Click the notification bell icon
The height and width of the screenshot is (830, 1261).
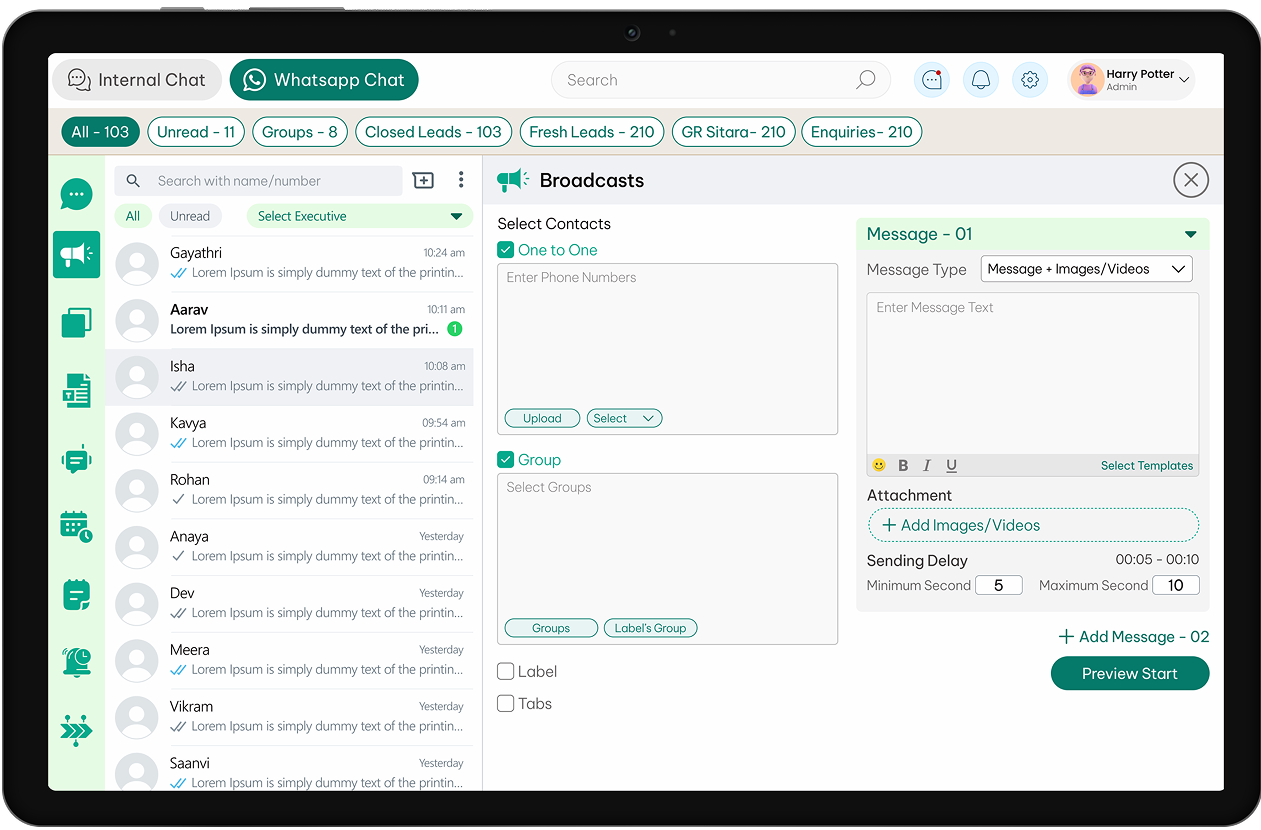[x=981, y=80]
